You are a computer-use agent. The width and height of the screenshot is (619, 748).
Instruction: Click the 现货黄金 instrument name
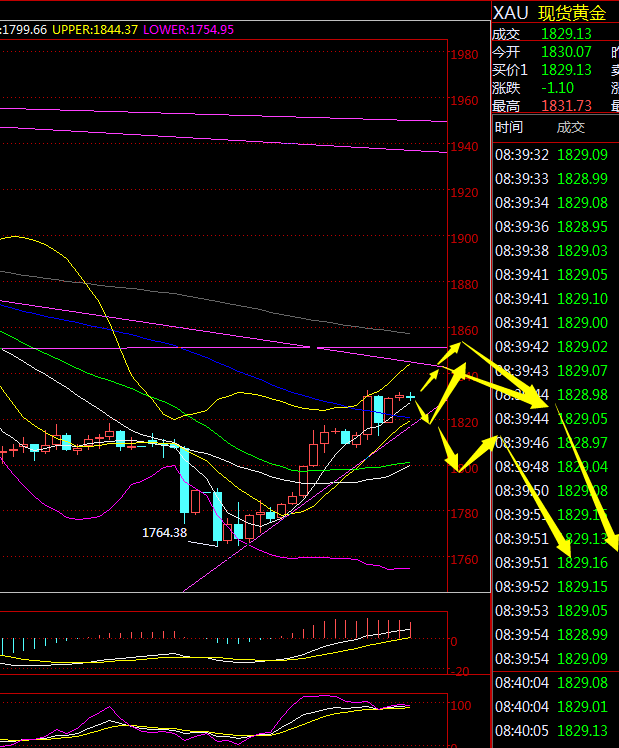coord(572,13)
